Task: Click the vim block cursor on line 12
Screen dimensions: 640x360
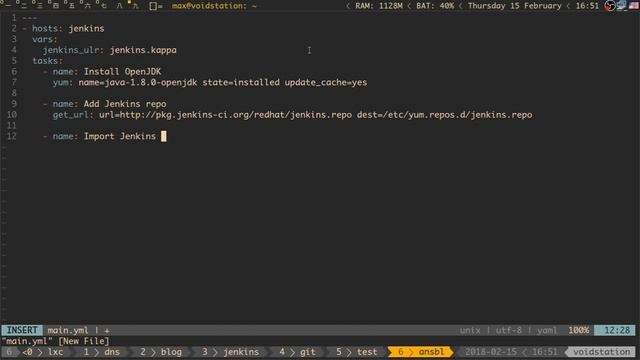Action: click(164, 136)
